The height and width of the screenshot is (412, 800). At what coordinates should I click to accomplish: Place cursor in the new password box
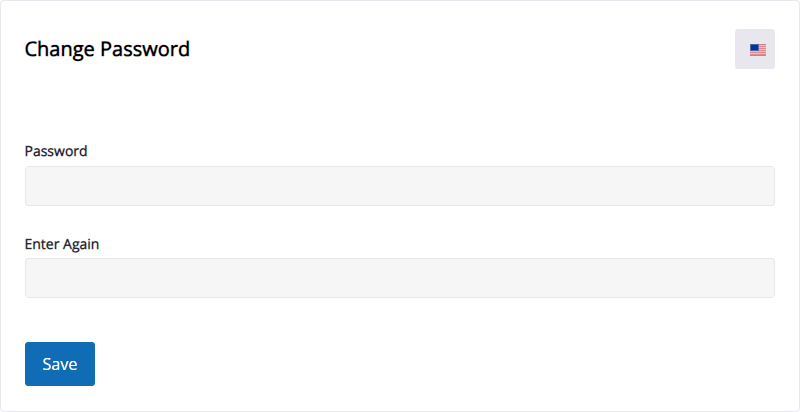(x=400, y=186)
